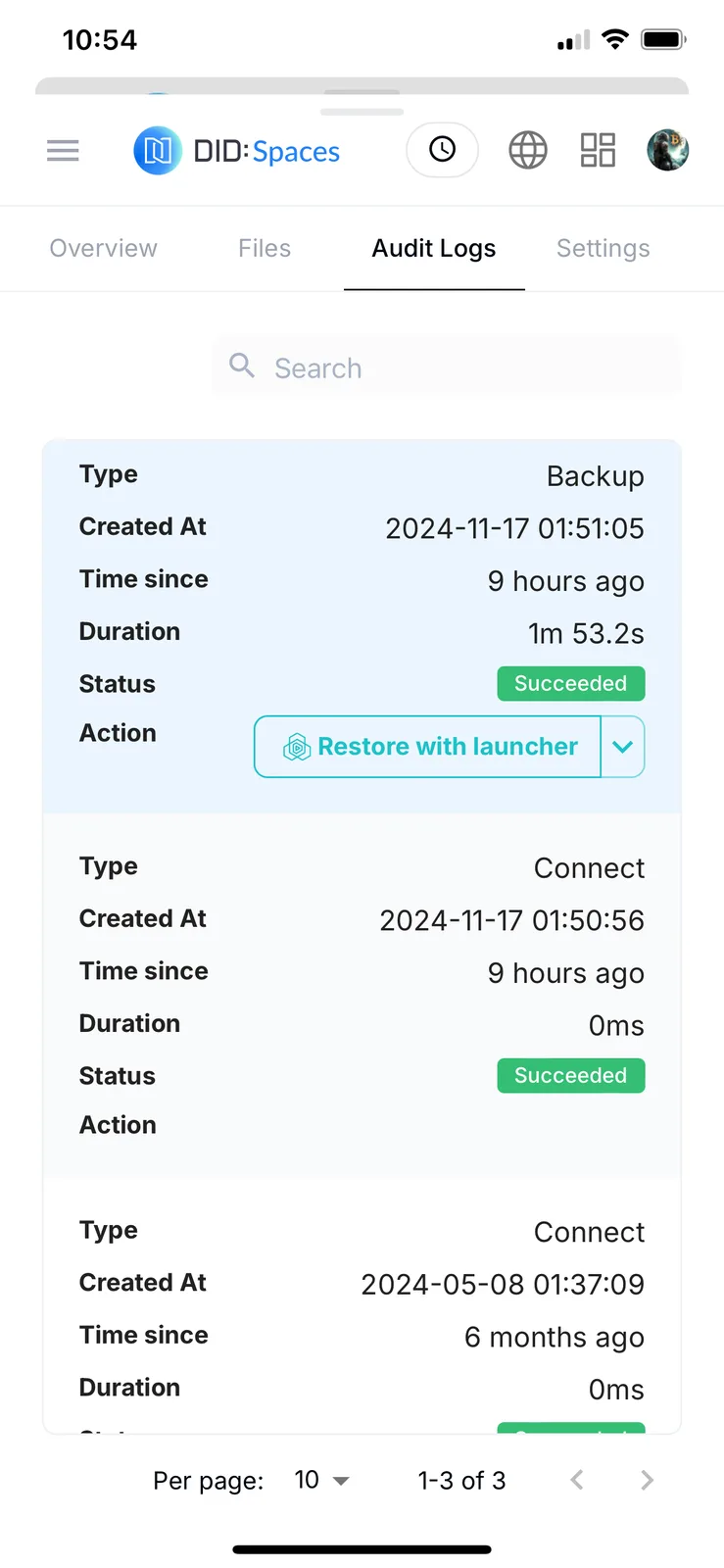This screenshot has height=1568, width=724.
Task: Switch to the Files tab
Action: coord(265,249)
